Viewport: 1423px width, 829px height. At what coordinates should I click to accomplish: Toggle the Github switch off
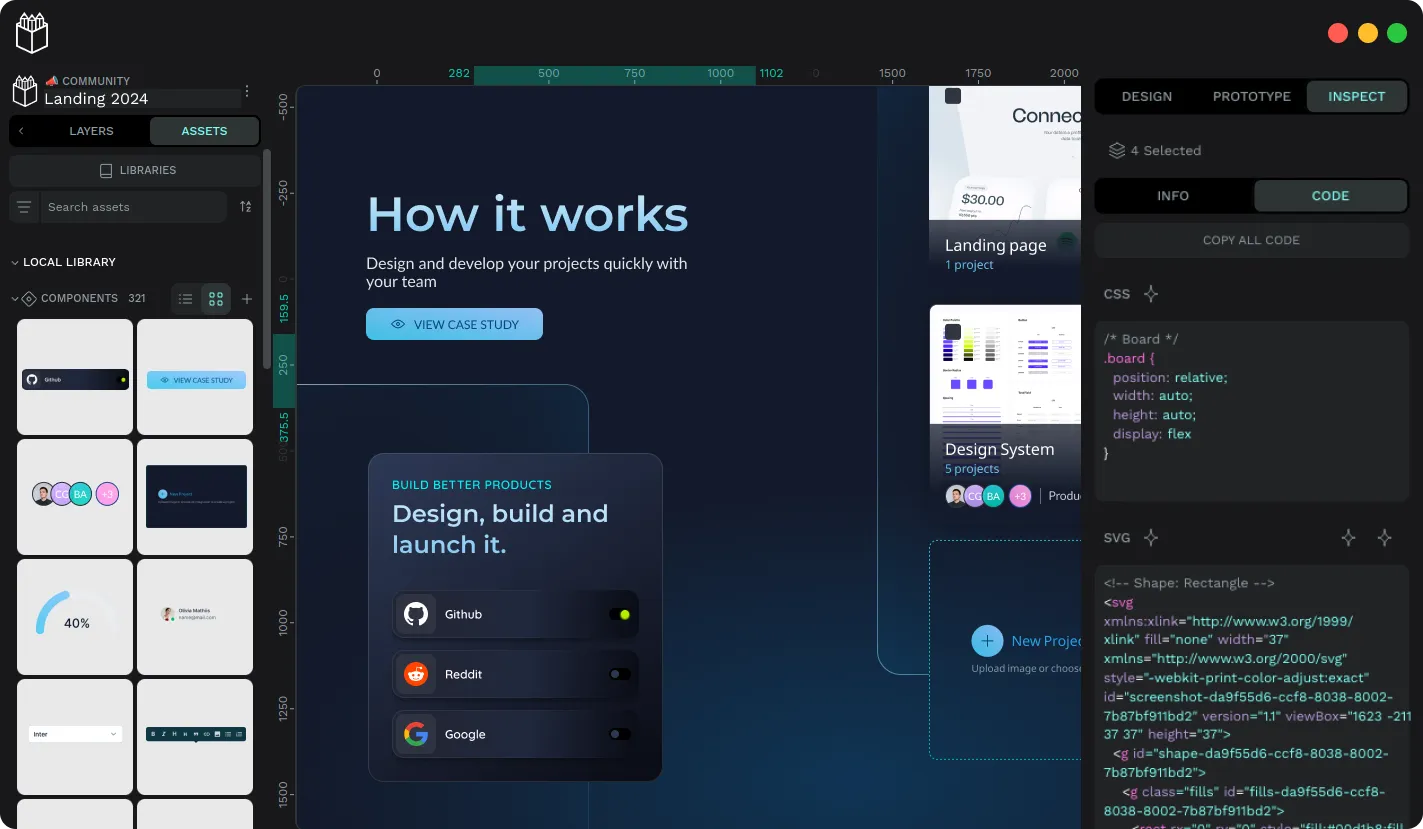[620, 614]
